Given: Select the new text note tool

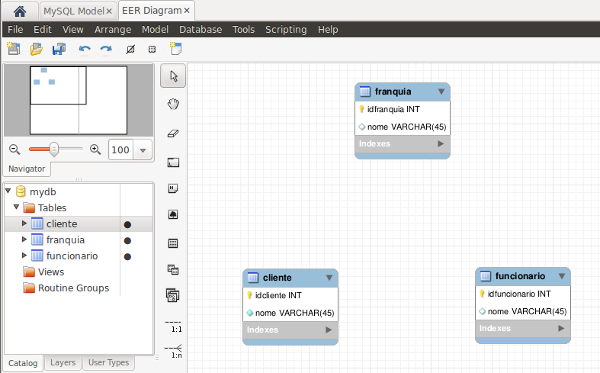Looking at the screenshot, I should coord(173,188).
